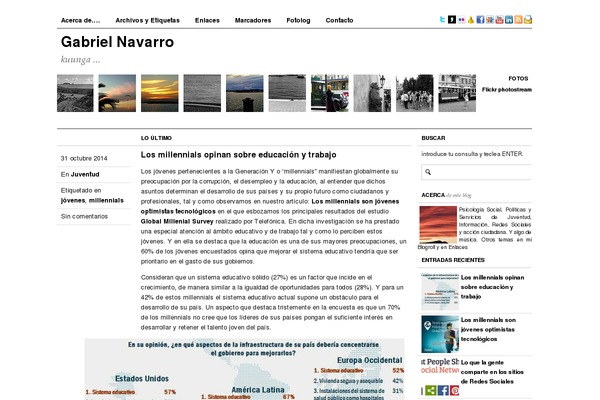Open Fotolog in the navigation
600x400 pixels.
[298, 20]
